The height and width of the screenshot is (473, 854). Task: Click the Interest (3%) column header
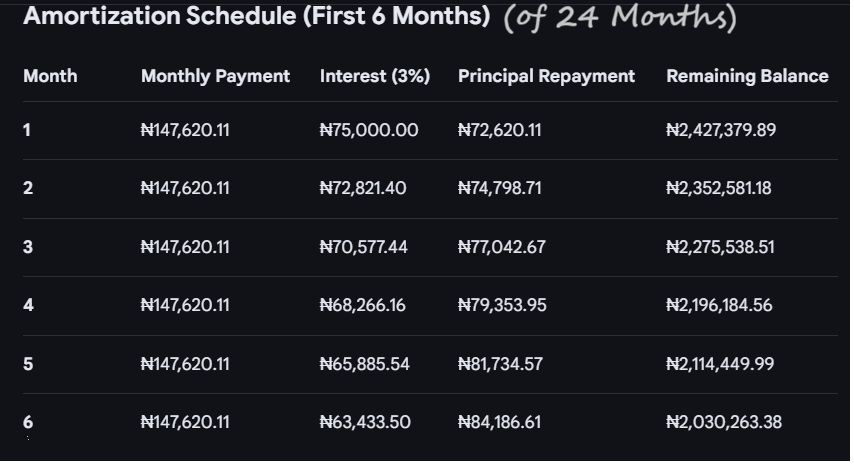pos(374,76)
